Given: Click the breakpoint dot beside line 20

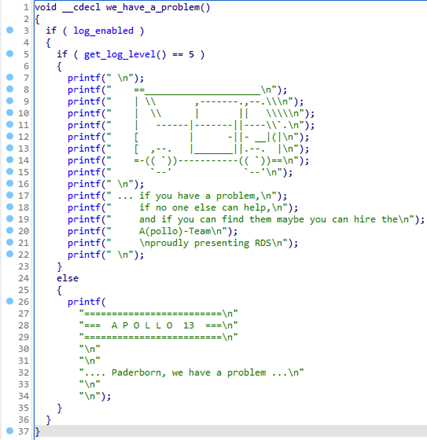Looking at the screenshot, I should coord(10,230).
